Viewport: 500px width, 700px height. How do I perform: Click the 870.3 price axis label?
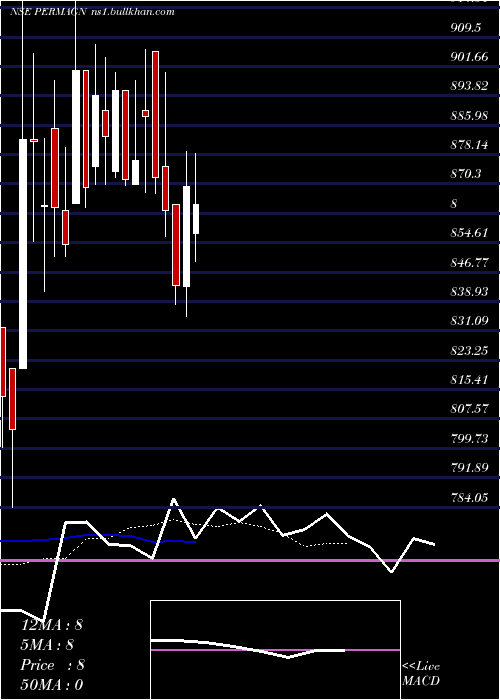[466, 174]
